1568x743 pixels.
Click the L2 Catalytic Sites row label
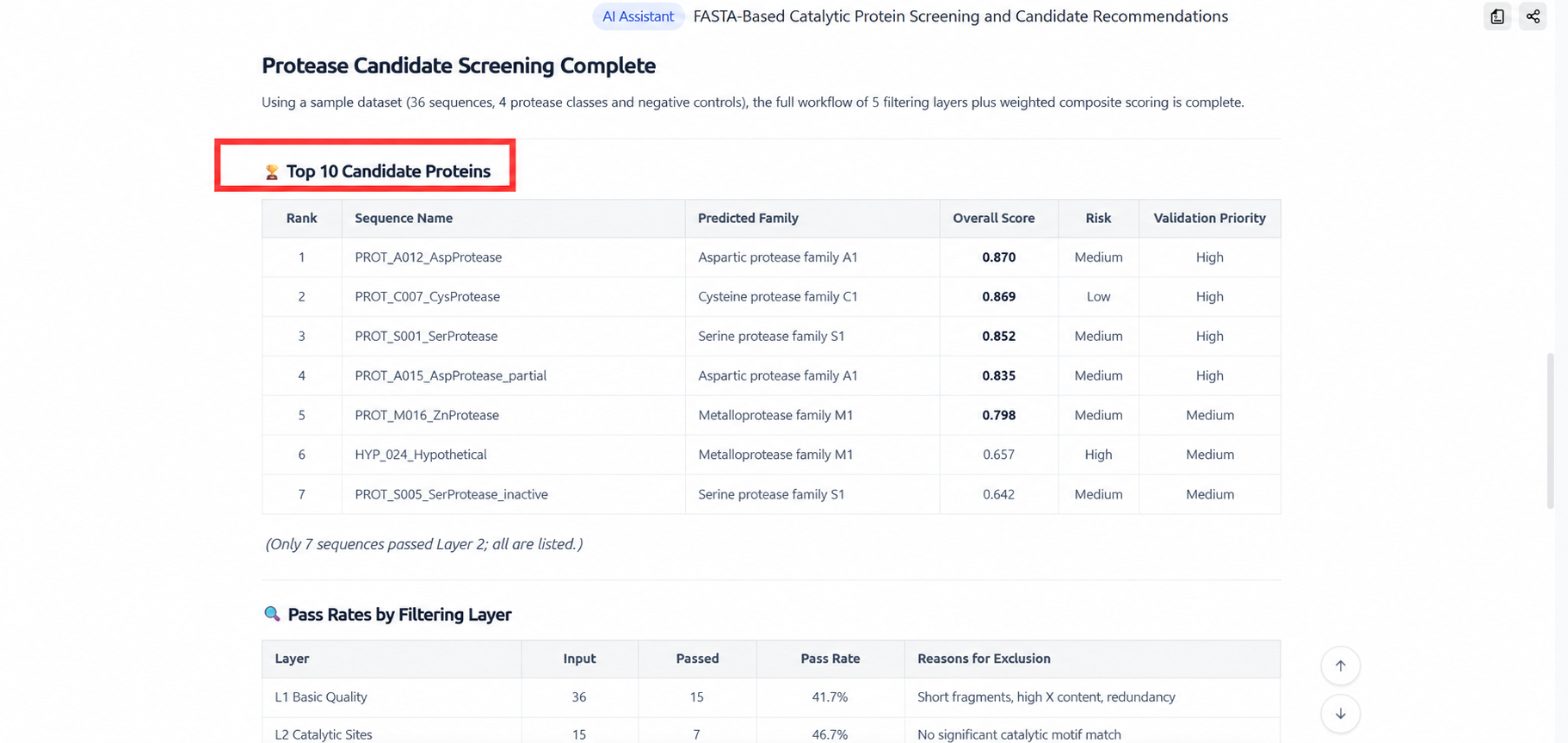tap(324, 735)
